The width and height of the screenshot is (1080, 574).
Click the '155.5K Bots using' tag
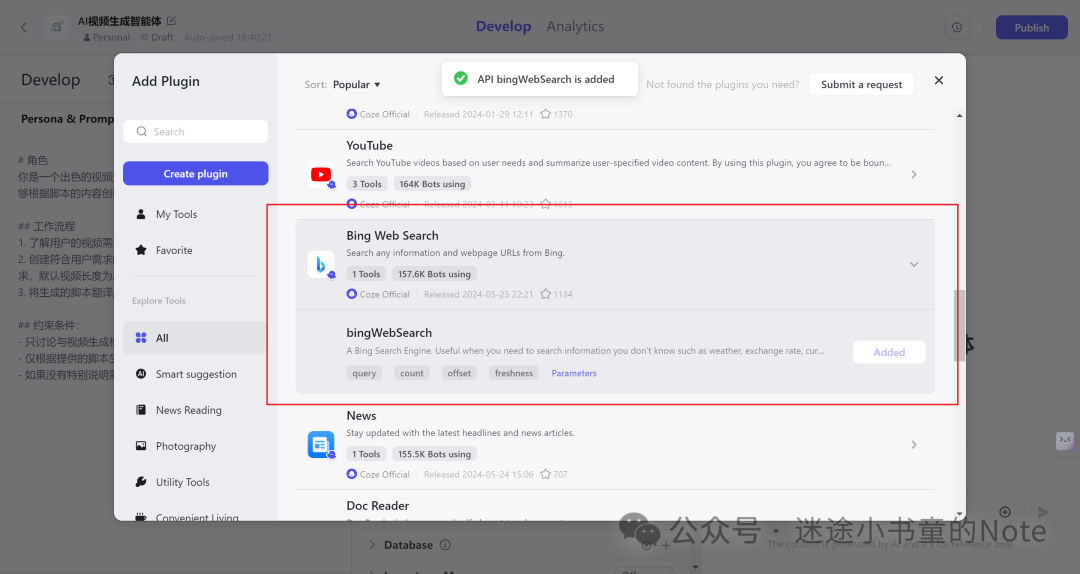pyautogui.click(x=434, y=454)
